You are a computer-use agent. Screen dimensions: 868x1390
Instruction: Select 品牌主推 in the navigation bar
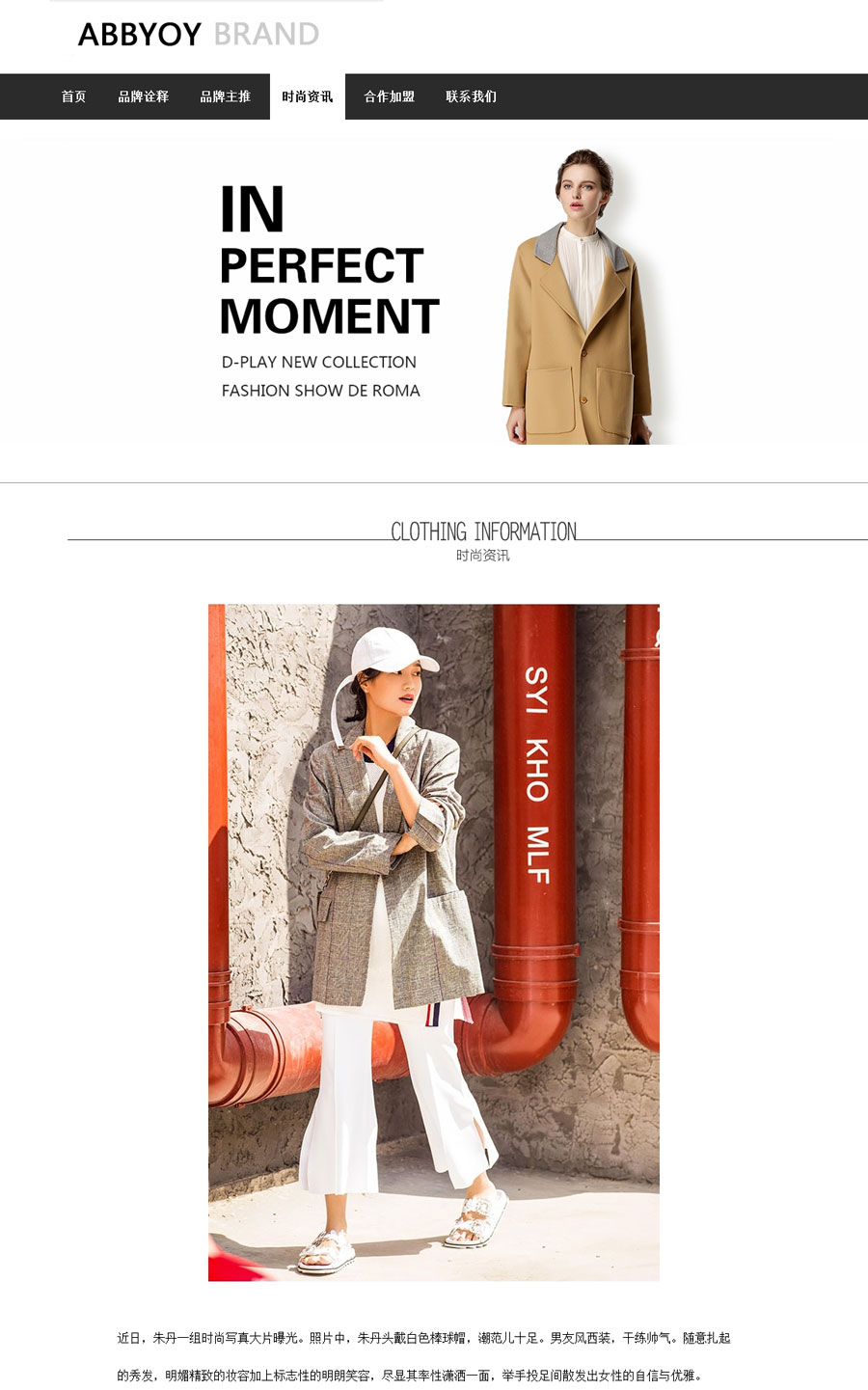(x=225, y=96)
